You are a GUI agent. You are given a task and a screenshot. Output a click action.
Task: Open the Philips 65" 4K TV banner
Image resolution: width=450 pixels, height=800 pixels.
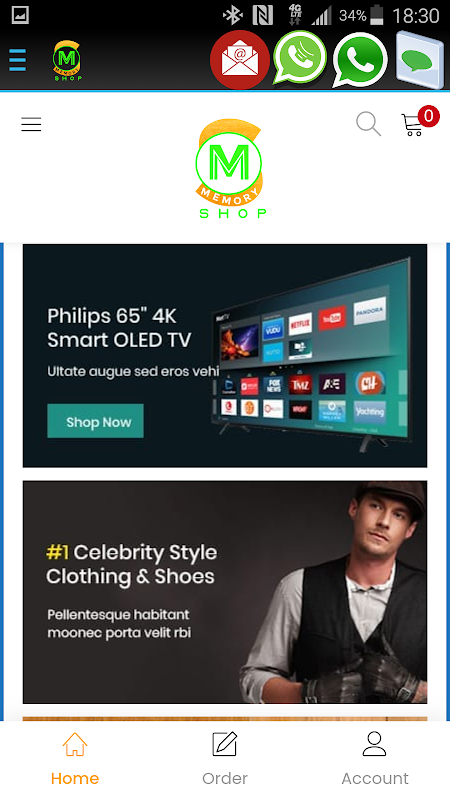pyautogui.click(x=225, y=356)
